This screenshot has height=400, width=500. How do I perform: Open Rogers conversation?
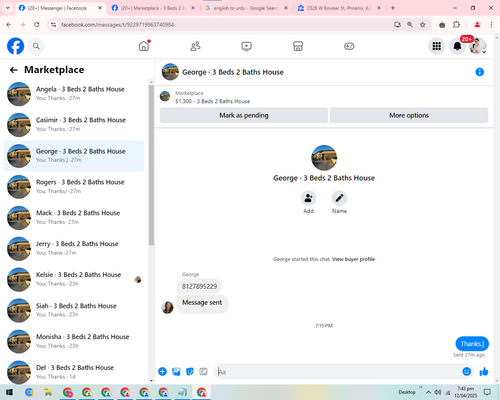(x=74, y=187)
